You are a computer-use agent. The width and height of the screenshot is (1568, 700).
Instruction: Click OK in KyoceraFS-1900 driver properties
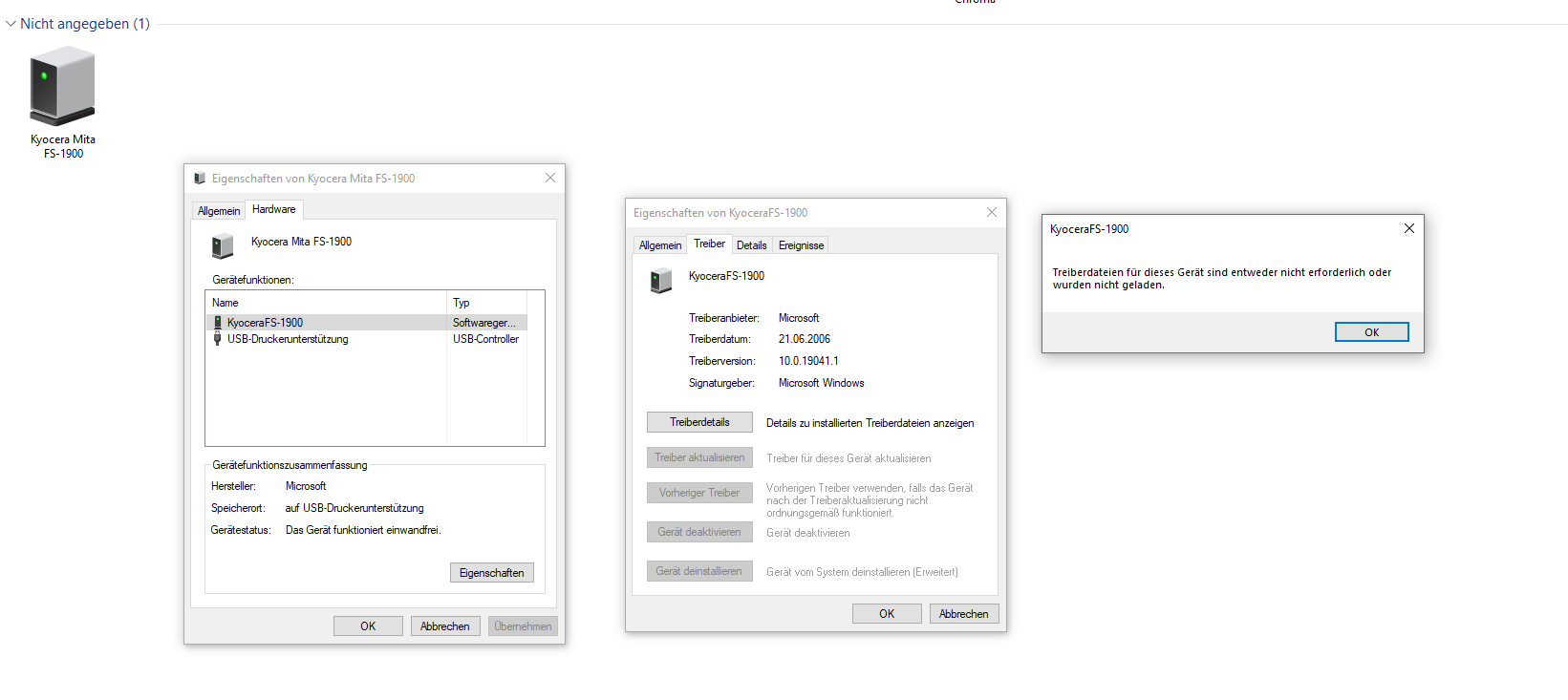(887, 614)
